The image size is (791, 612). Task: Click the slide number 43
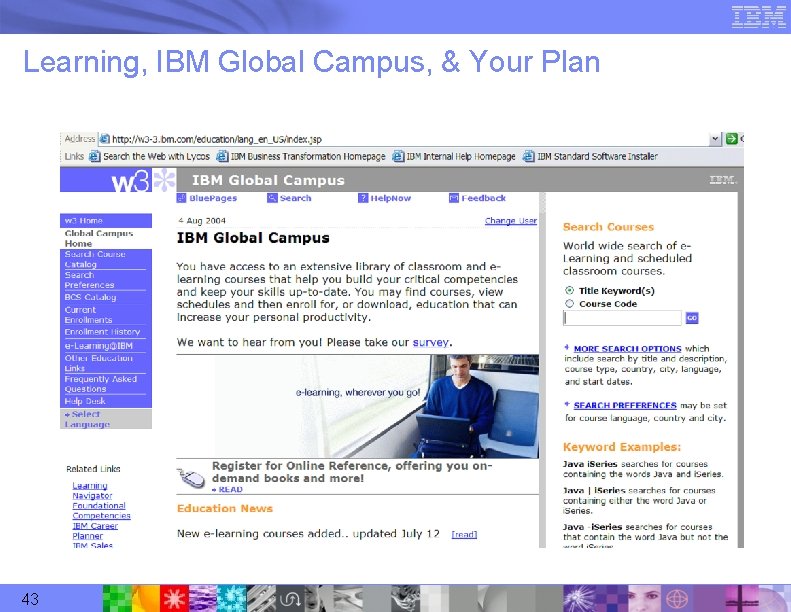pyautogui.click(x=30, y=599)
